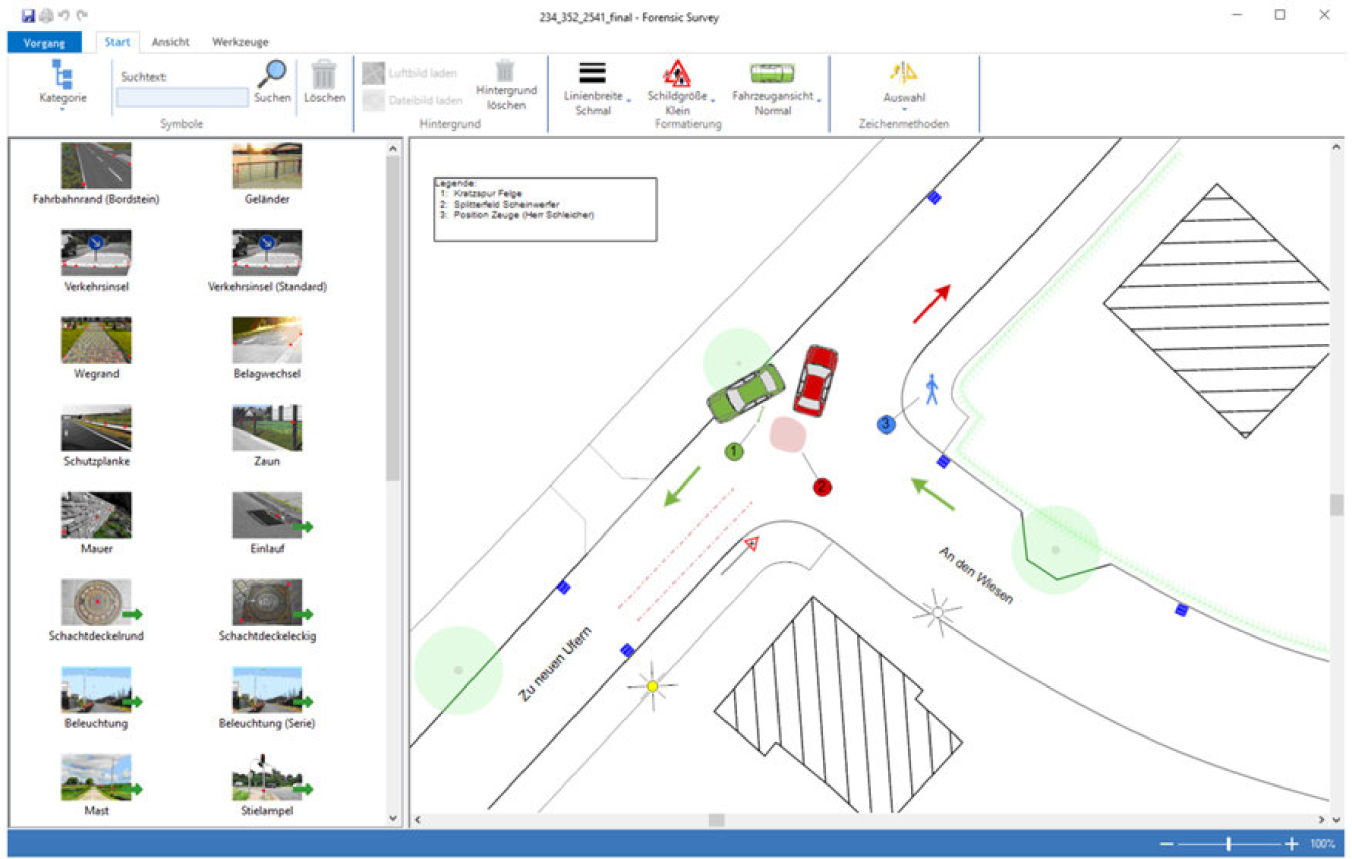Select the Mauer wall symbol
The height and width of the screenshot is (859, 1352).
coord(96,515)
